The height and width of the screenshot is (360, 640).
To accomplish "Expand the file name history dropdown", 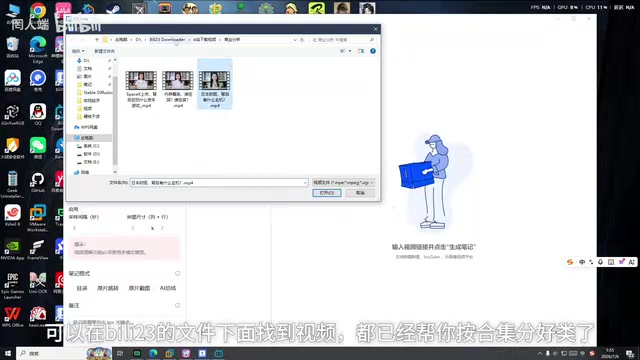I will tap(305, 183).
